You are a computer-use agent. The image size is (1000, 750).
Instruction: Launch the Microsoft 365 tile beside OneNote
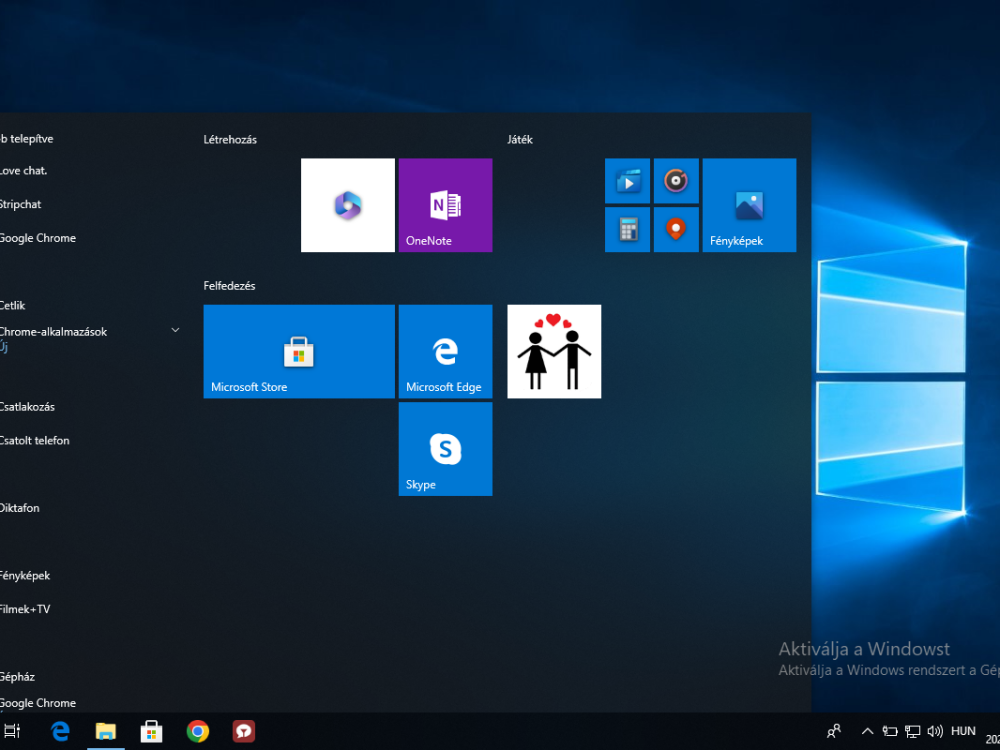[x=347, y=205]
